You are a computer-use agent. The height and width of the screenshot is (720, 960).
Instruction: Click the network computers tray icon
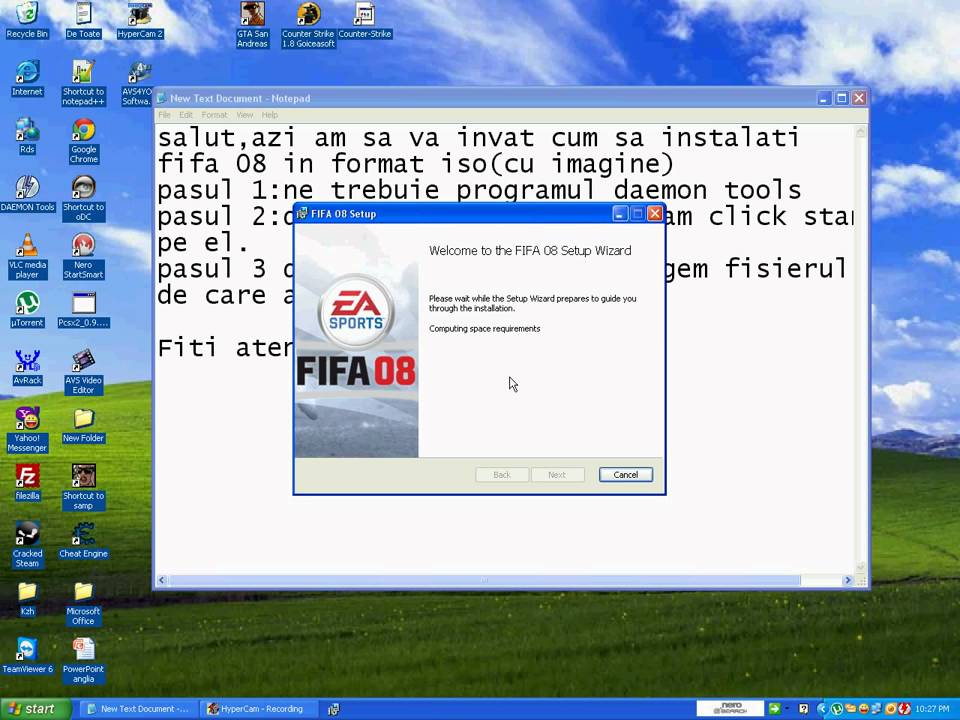877,709
